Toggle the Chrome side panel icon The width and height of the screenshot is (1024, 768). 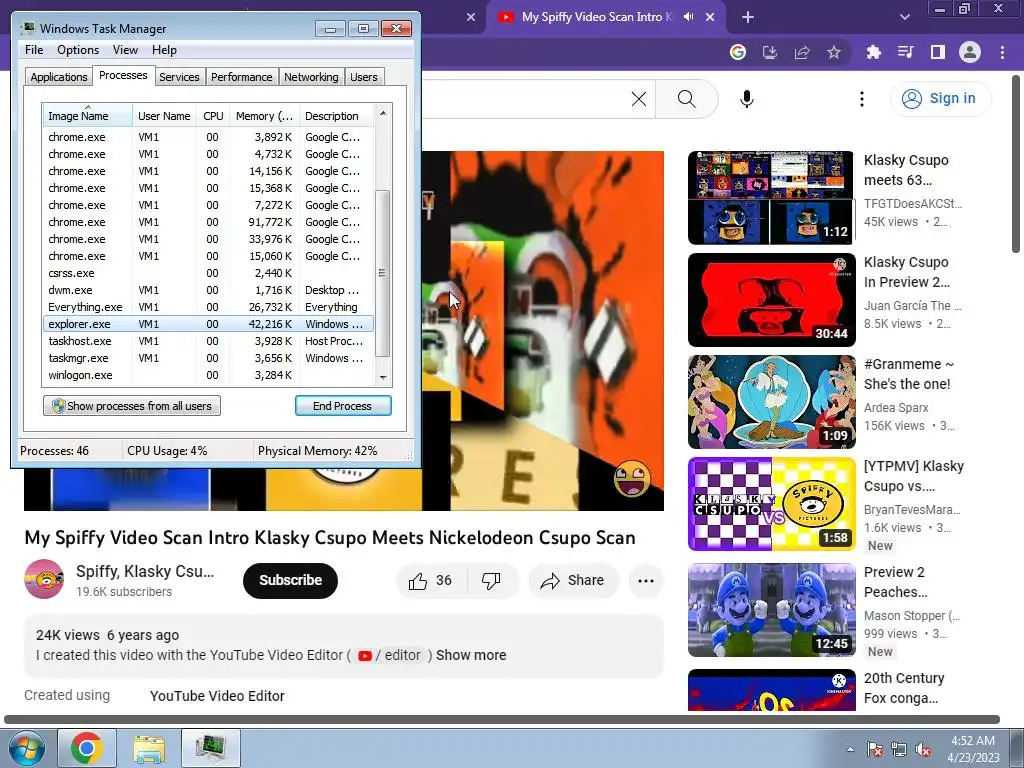pos(938,52)
